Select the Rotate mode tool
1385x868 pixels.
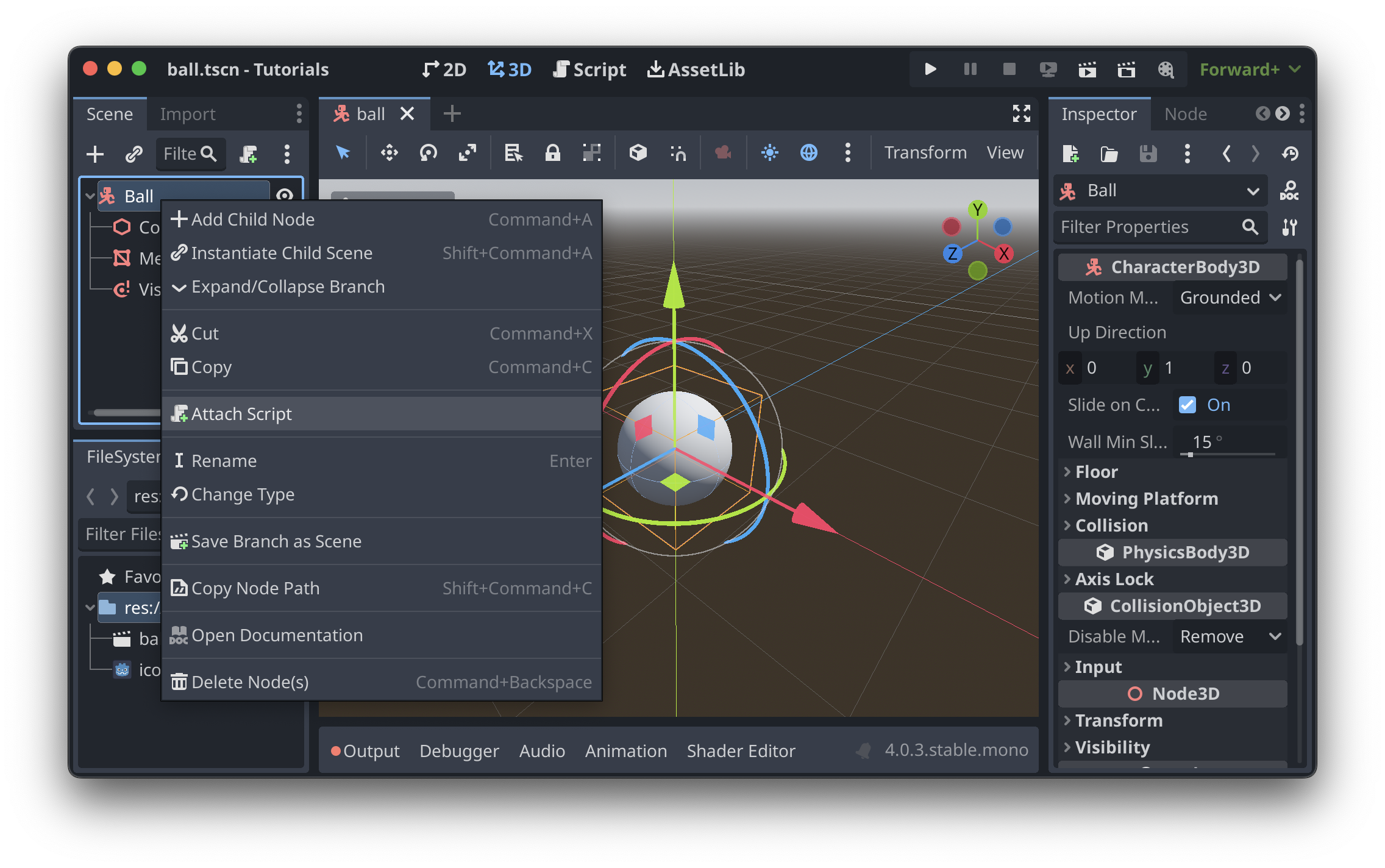tap(429, 153)
